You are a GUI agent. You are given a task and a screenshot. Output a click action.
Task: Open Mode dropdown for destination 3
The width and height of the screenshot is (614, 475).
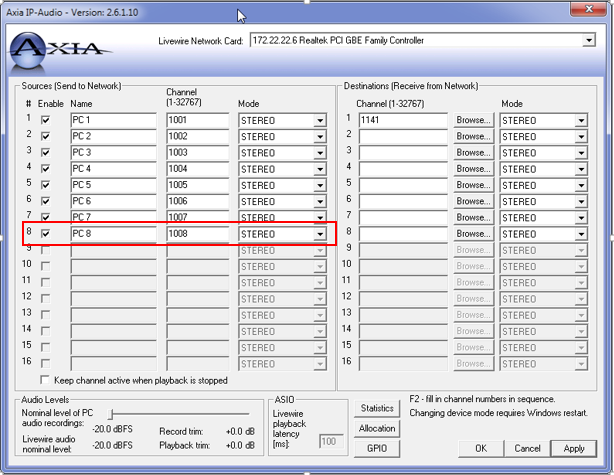[581, 153]
